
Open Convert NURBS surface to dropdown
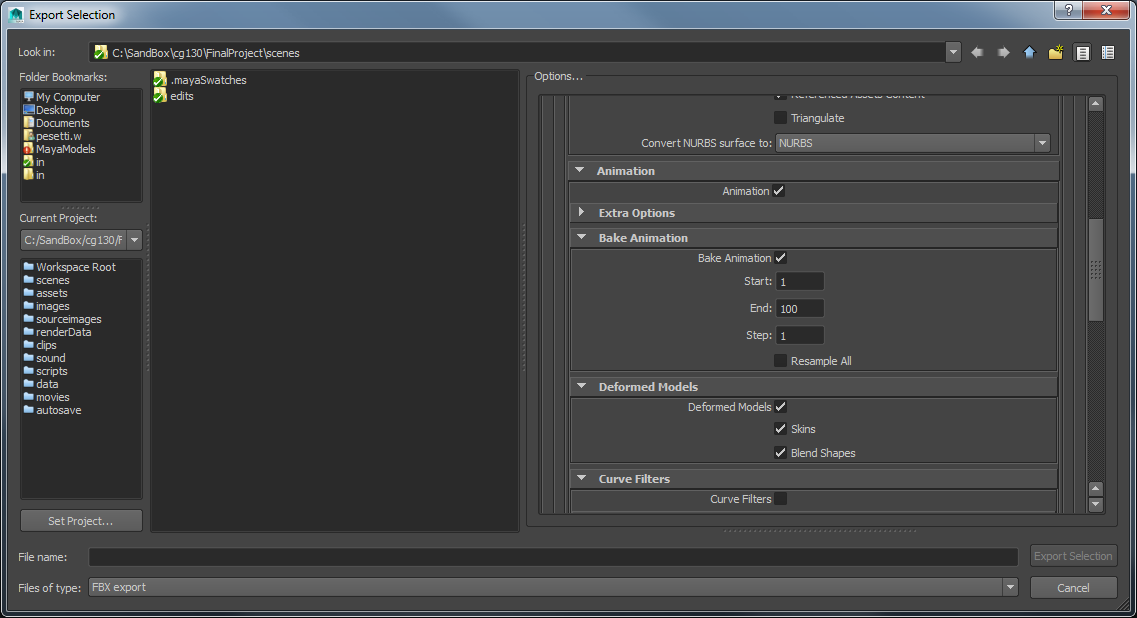(x=913, y=143)
